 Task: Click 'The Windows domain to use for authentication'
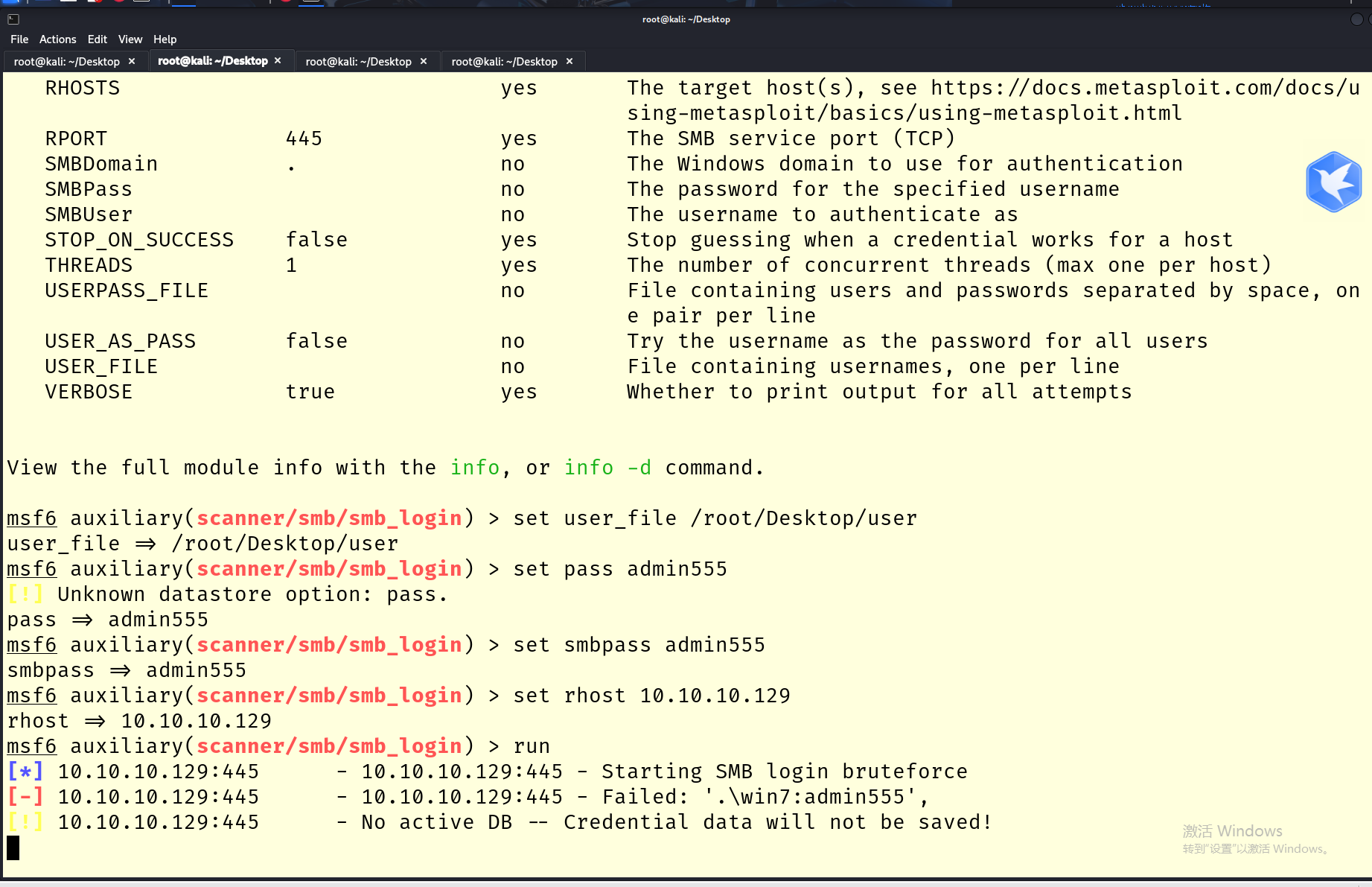pos(904,164)
